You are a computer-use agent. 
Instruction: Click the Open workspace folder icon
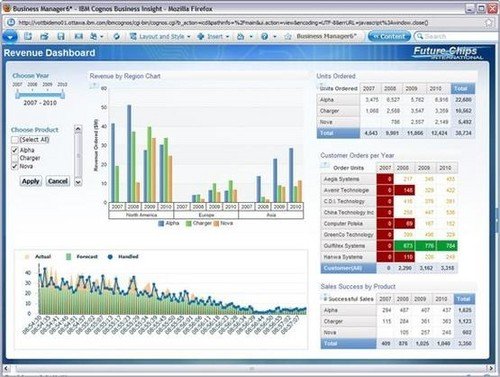pos(44,36)
